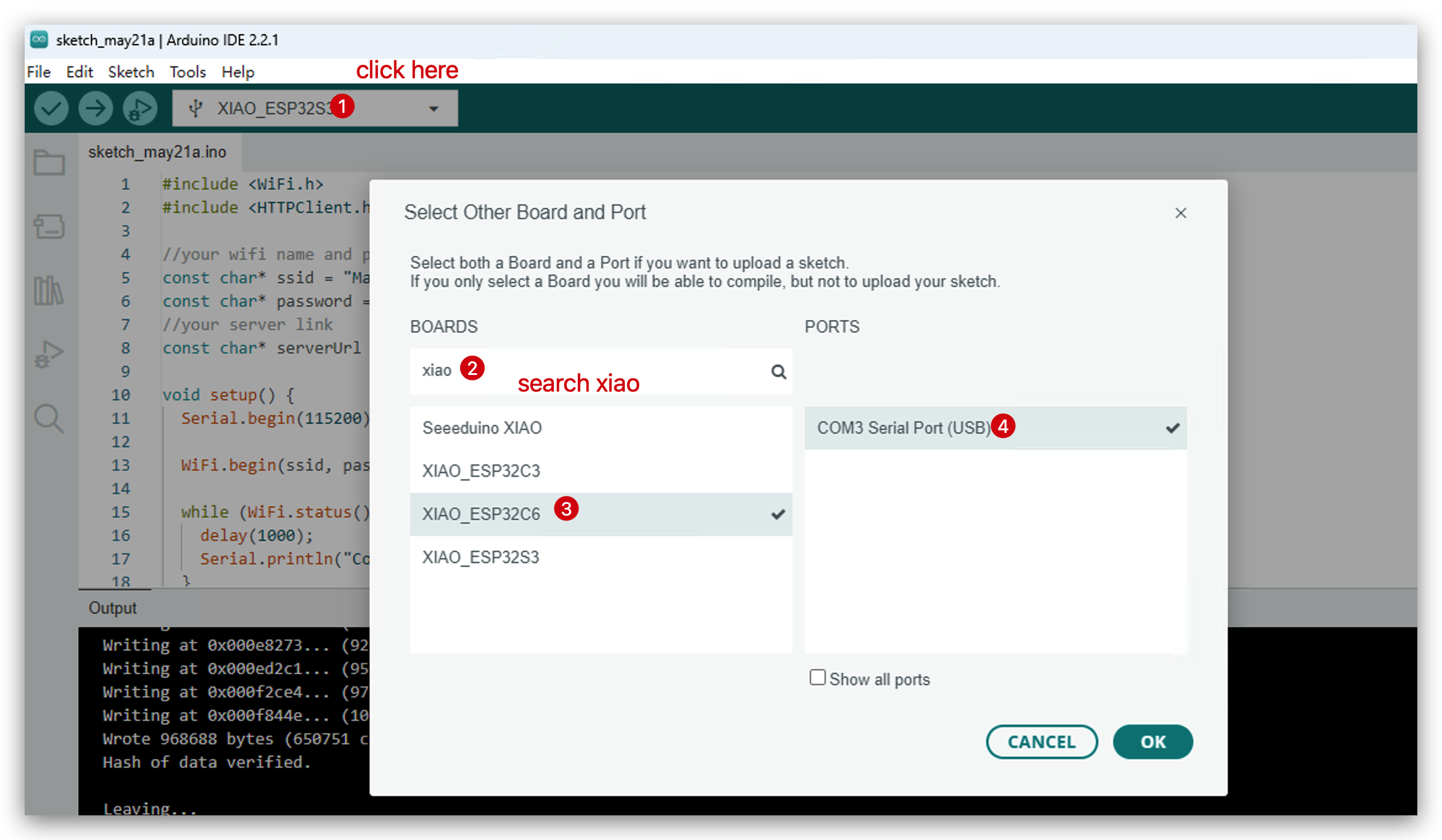Click the magnifier icon in the board search box
This screenshot has height=840, width=1442.
(x=778, y=372)
